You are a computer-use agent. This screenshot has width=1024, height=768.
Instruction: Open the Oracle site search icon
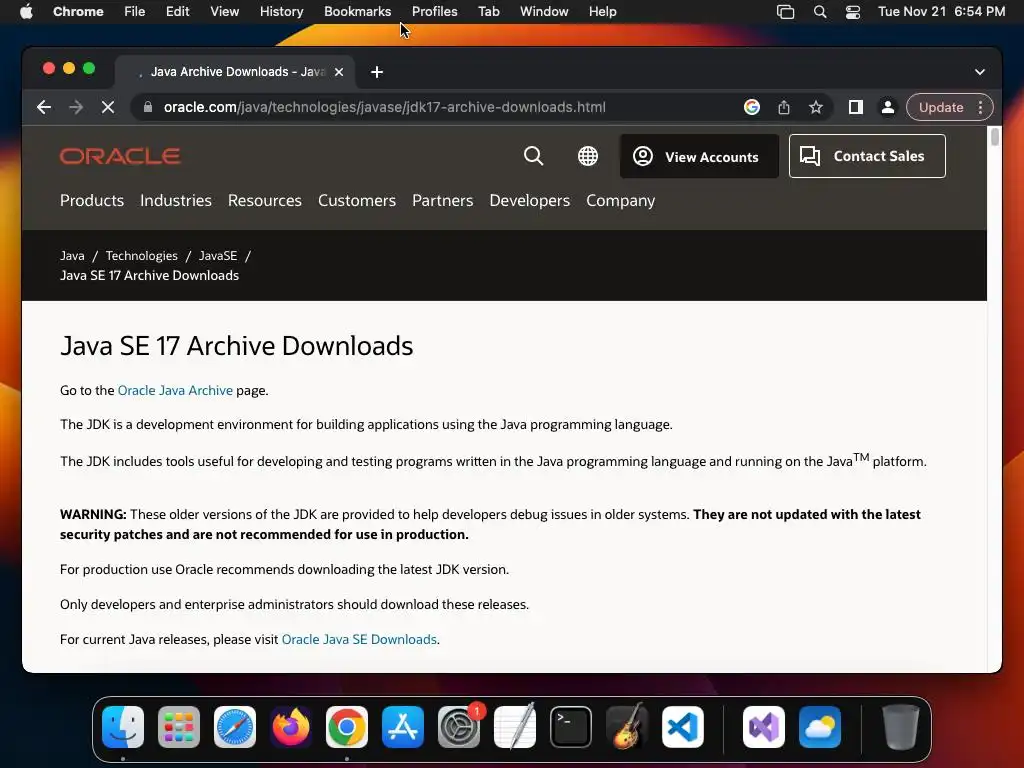point(534,156)
